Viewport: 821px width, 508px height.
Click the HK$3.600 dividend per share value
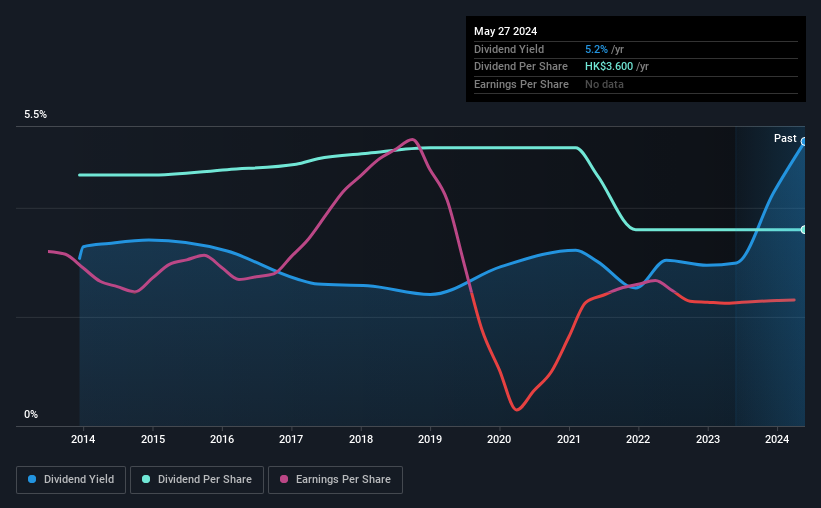point(609,67)
